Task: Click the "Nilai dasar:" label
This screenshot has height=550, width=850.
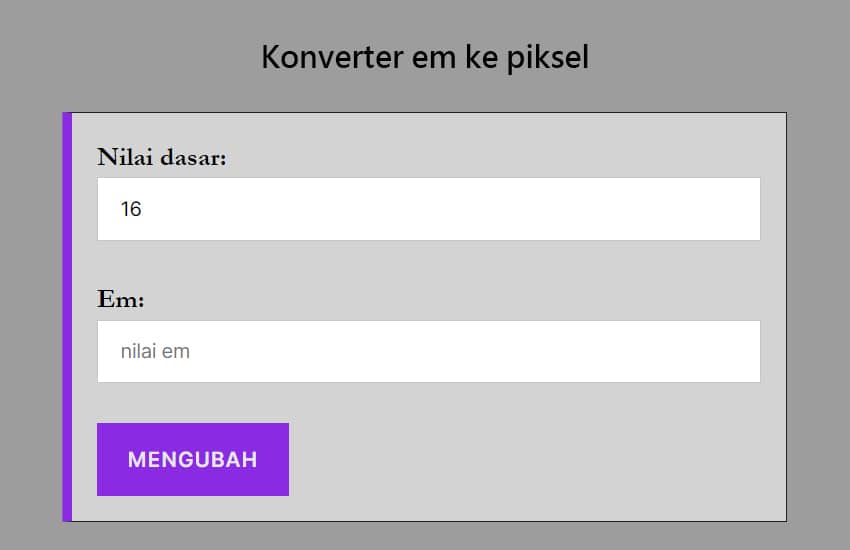Action: [162, 158]
